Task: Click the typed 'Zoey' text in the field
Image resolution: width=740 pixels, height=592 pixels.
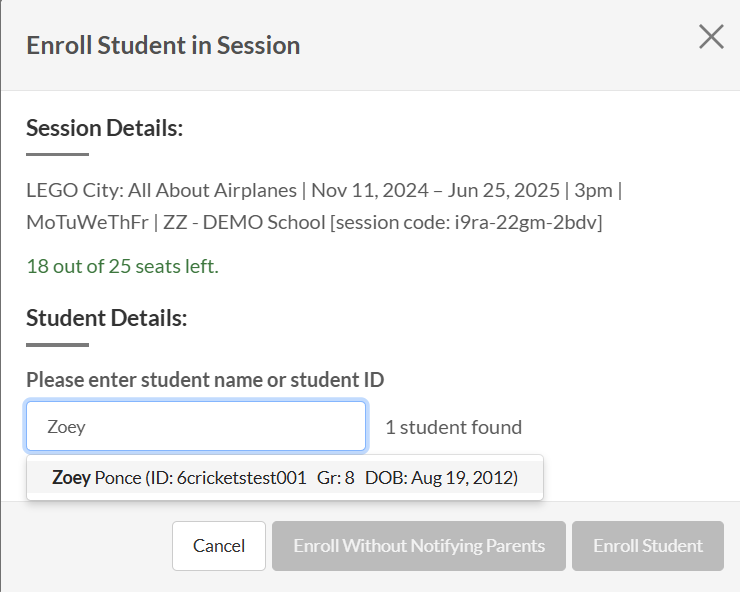Action: tap(67, 427)
